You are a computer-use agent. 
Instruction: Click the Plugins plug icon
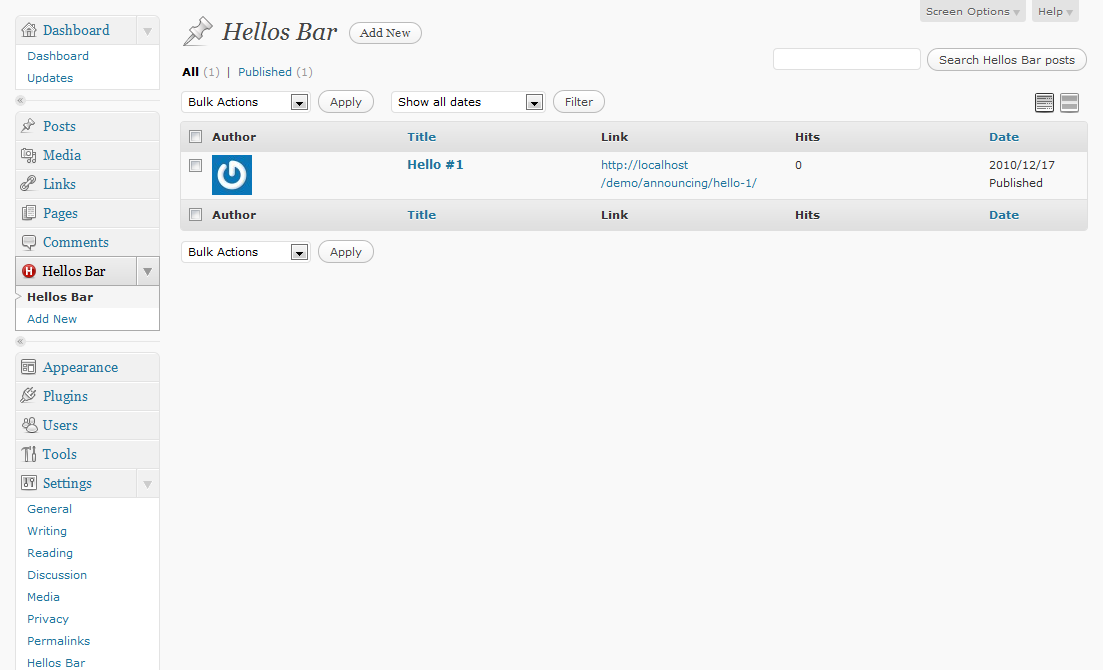(28, 396)
